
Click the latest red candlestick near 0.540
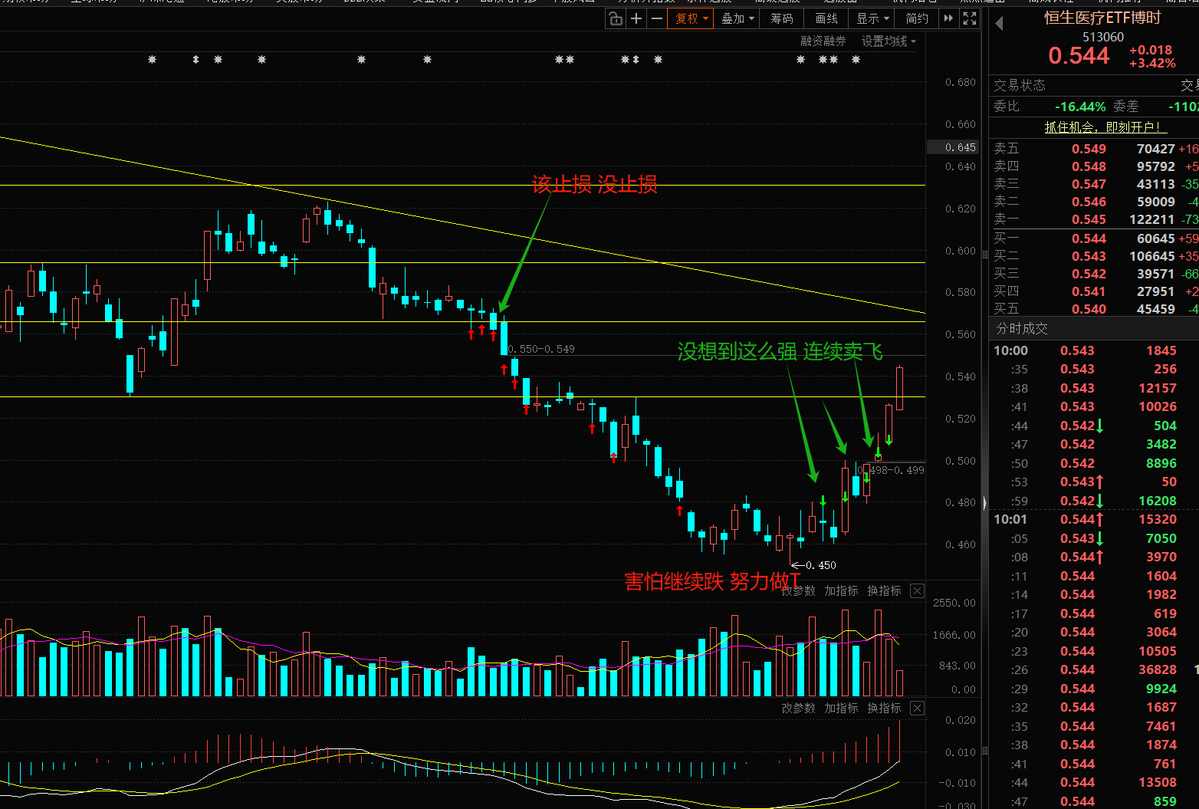(x=899, y=388)
